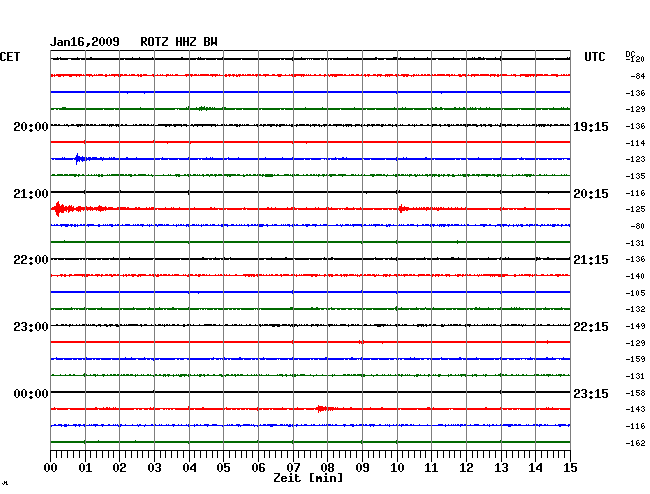
Task: Click the 21:15 UTC time label
Action: (591, 260)
